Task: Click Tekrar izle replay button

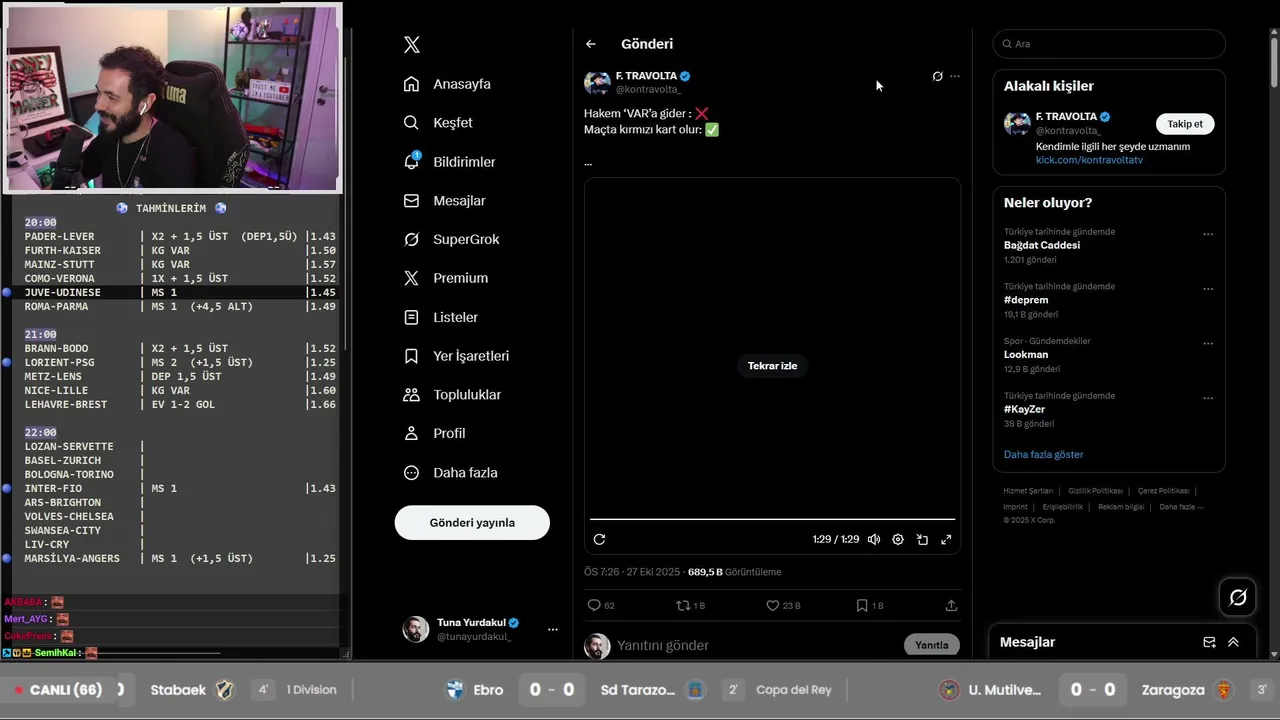Action: [x=772, y=366]
